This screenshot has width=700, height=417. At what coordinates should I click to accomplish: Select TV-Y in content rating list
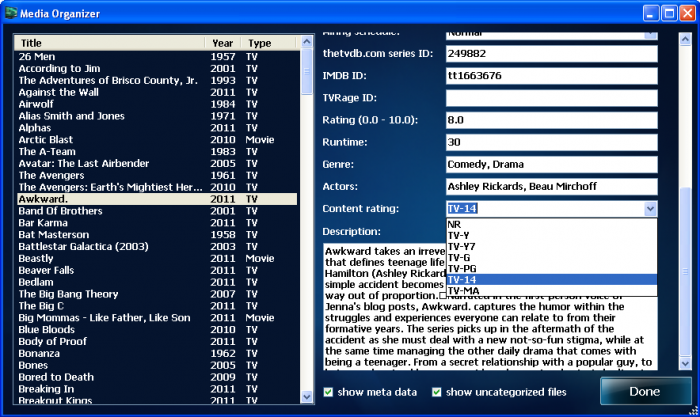point(552,235)
